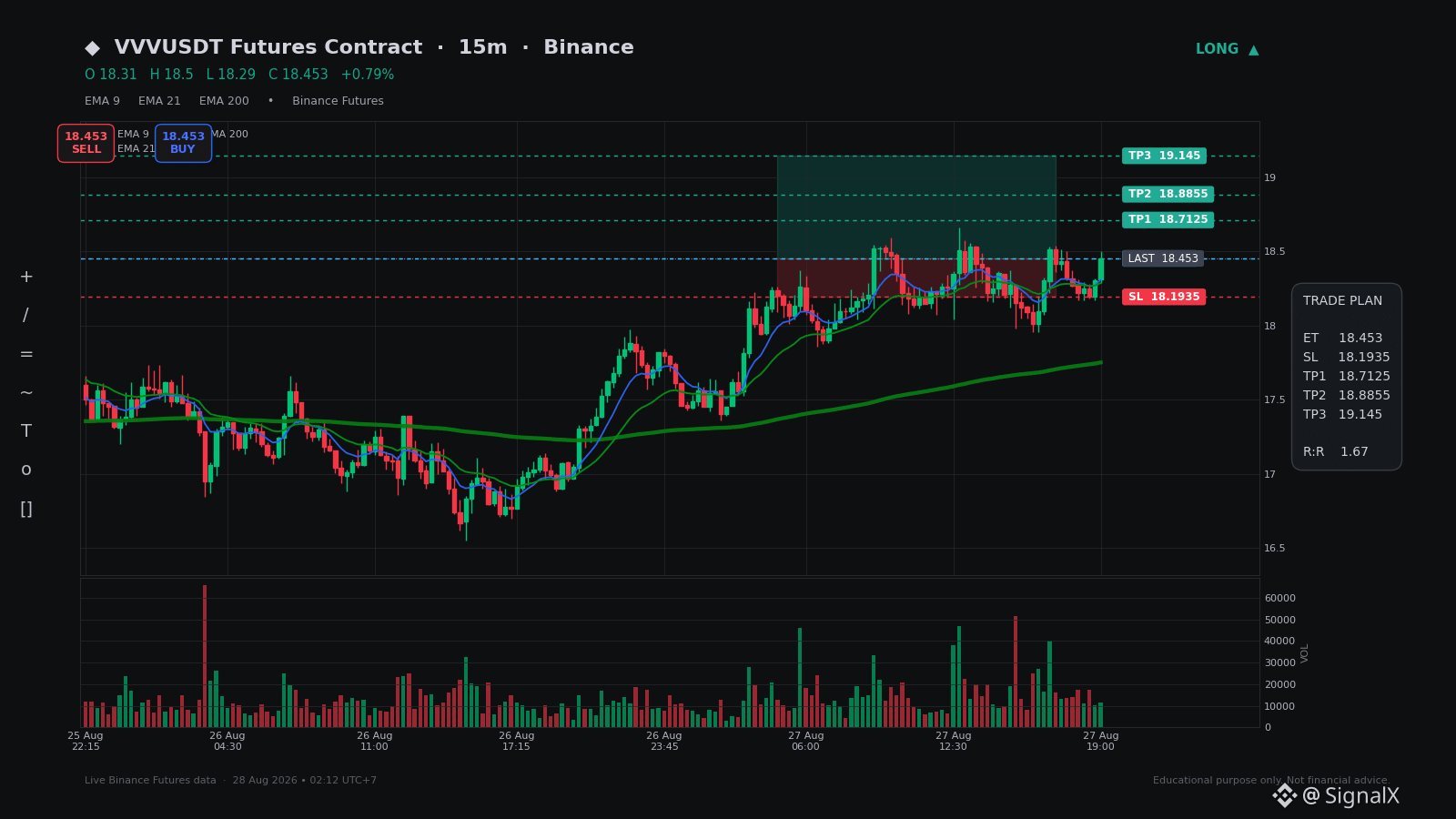Image resolution: width=1456 pixels, height=819 pixels.
Task: Click the R:R 1.67 row in Trade Plan
Action: tap(1336, 452)
